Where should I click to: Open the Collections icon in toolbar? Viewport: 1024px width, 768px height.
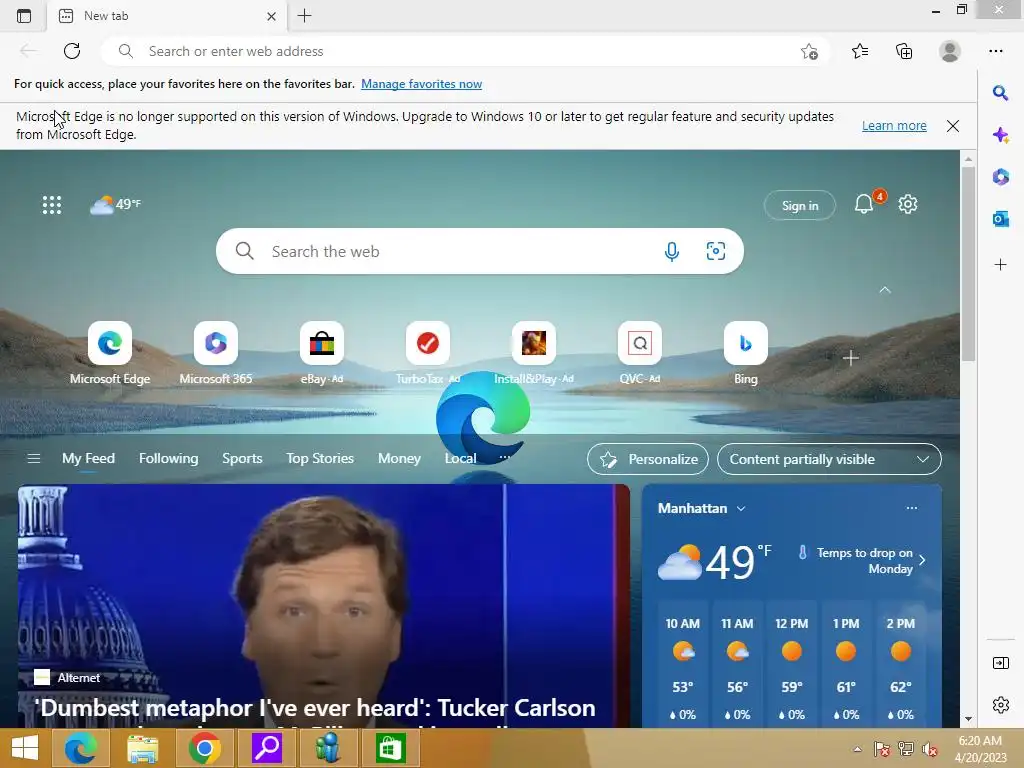(x=904, y=51)
